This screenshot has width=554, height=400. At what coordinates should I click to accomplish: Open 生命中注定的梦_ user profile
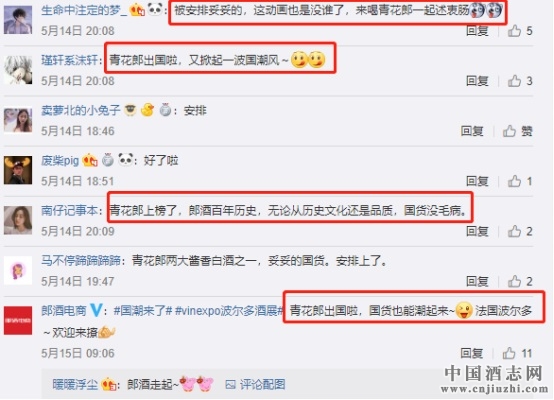[84, 10]
